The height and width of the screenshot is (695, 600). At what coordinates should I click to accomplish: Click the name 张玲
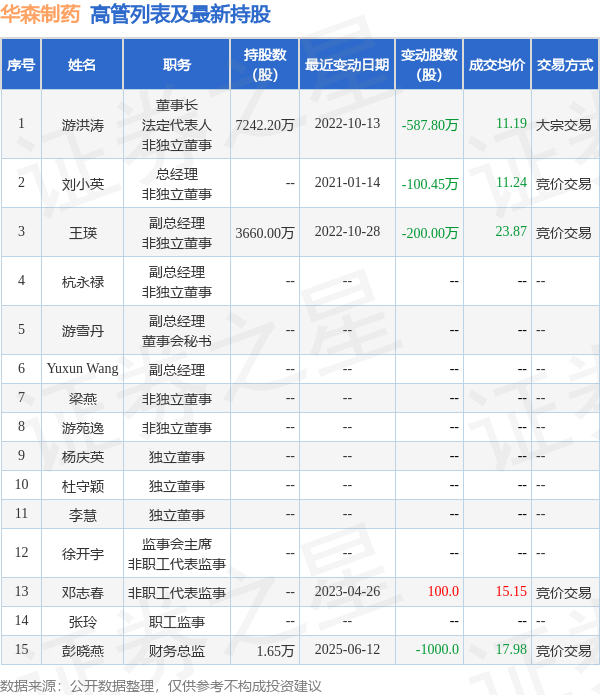[83, 622]
